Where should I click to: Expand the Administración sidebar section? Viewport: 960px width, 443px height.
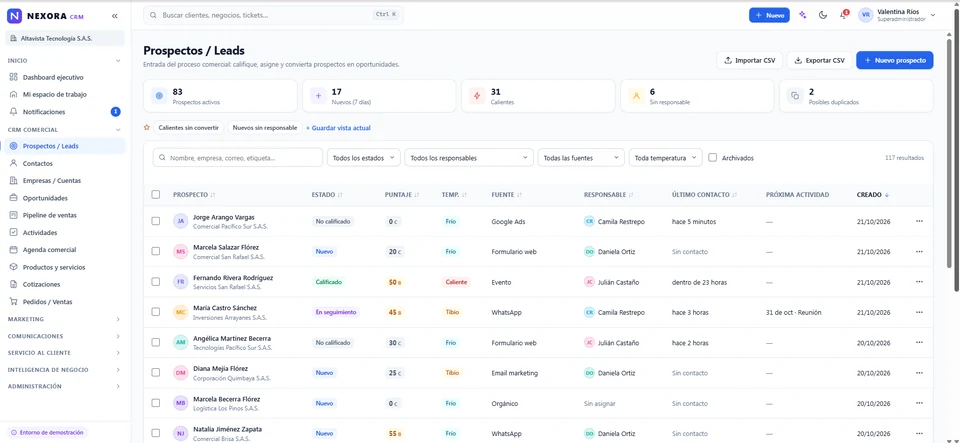click(x=64, y=387)
